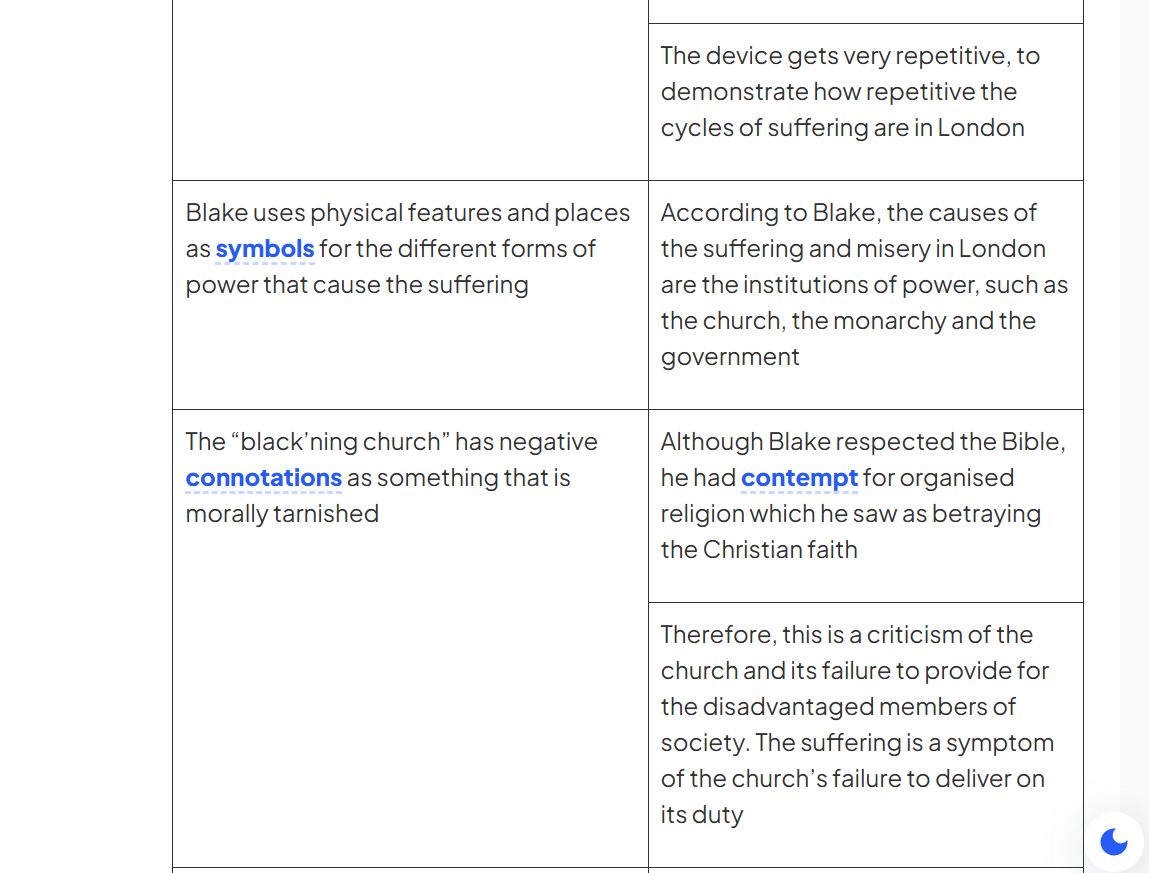Click 'power that cause the suffering' line

coord(357,284)
